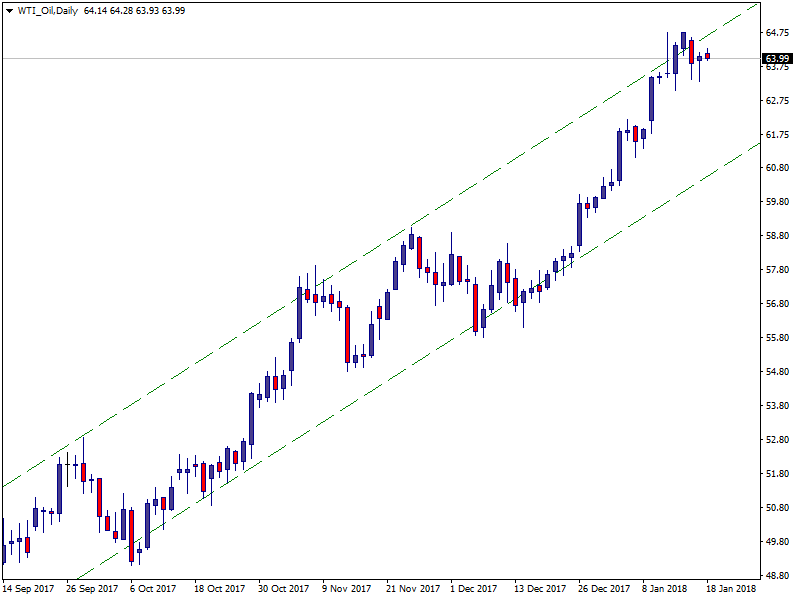800x600 pixels.
Task: Click the WTI_Oil,Daily chart title text
Action: click(x=47, y=11)
